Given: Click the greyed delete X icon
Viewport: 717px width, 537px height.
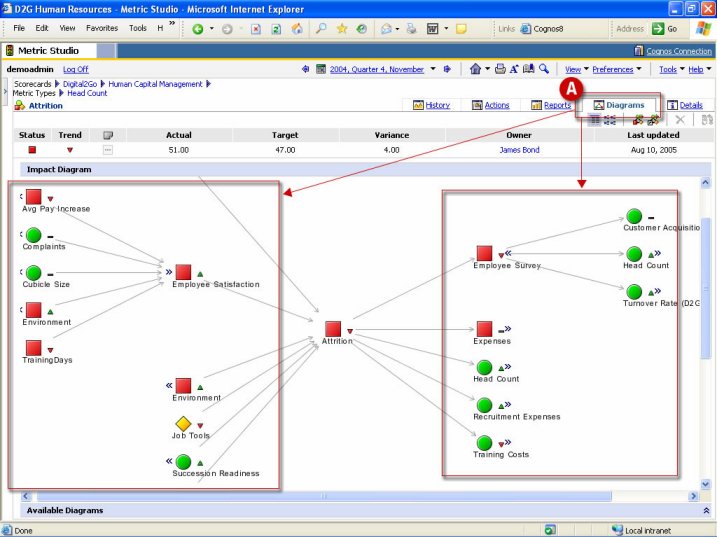Looking at the screenshot, I should (x=680, y=120).
